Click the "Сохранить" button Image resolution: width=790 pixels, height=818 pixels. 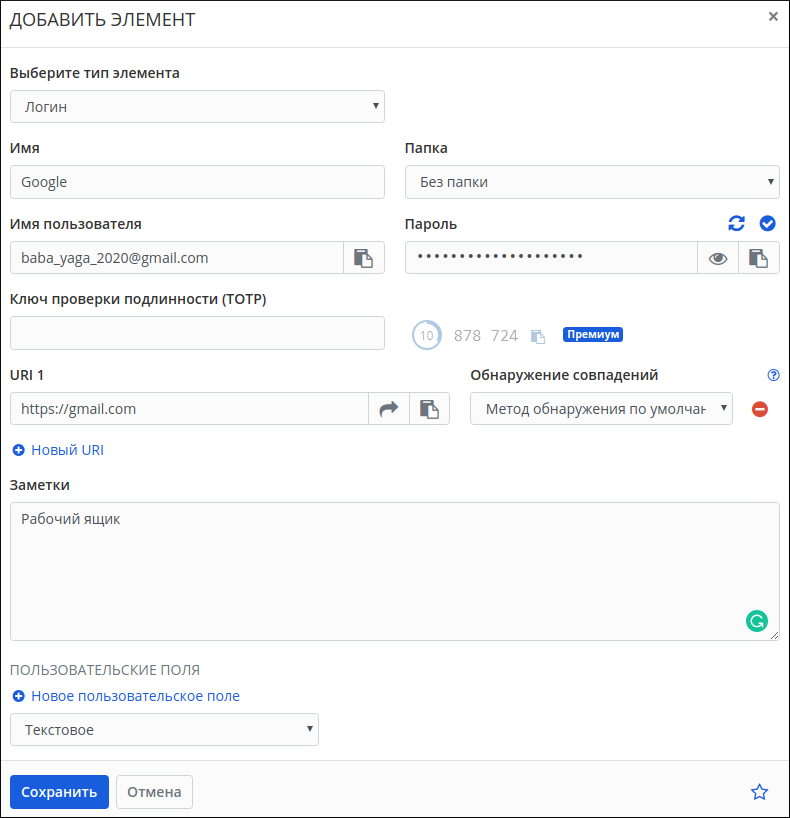click(x=59, y=792)
